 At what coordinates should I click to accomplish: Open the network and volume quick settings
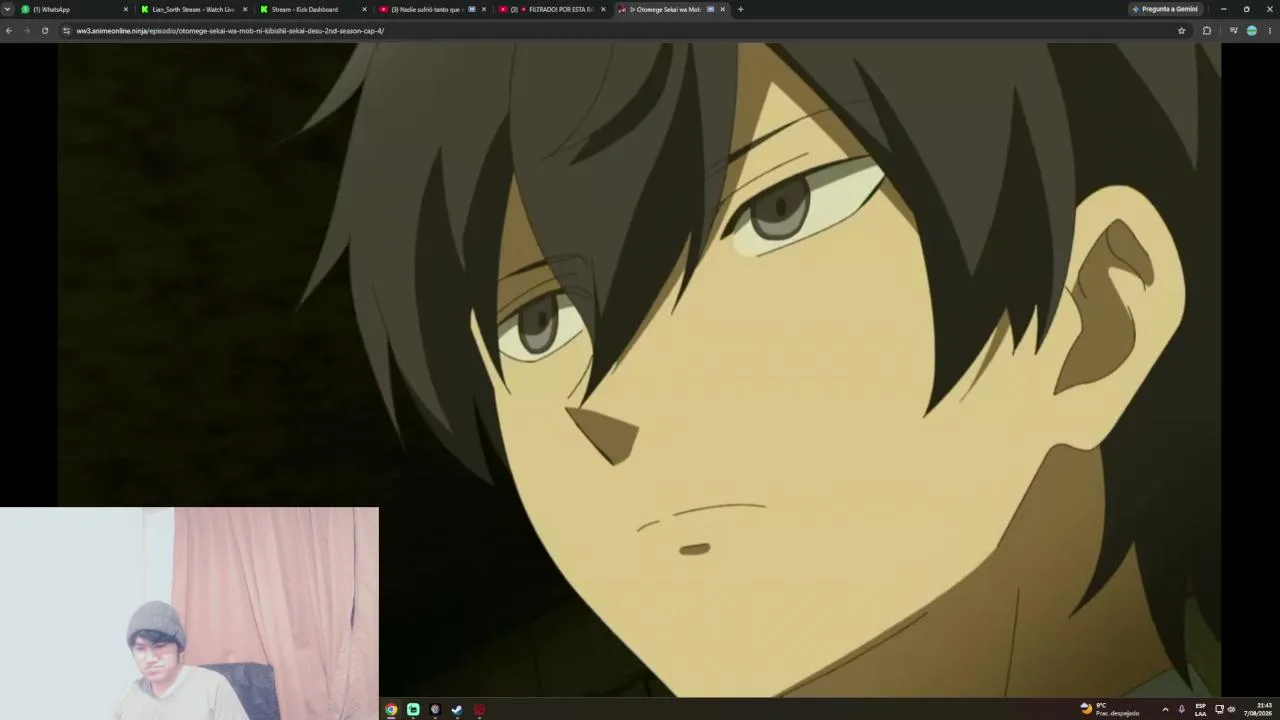(1225, 709)
